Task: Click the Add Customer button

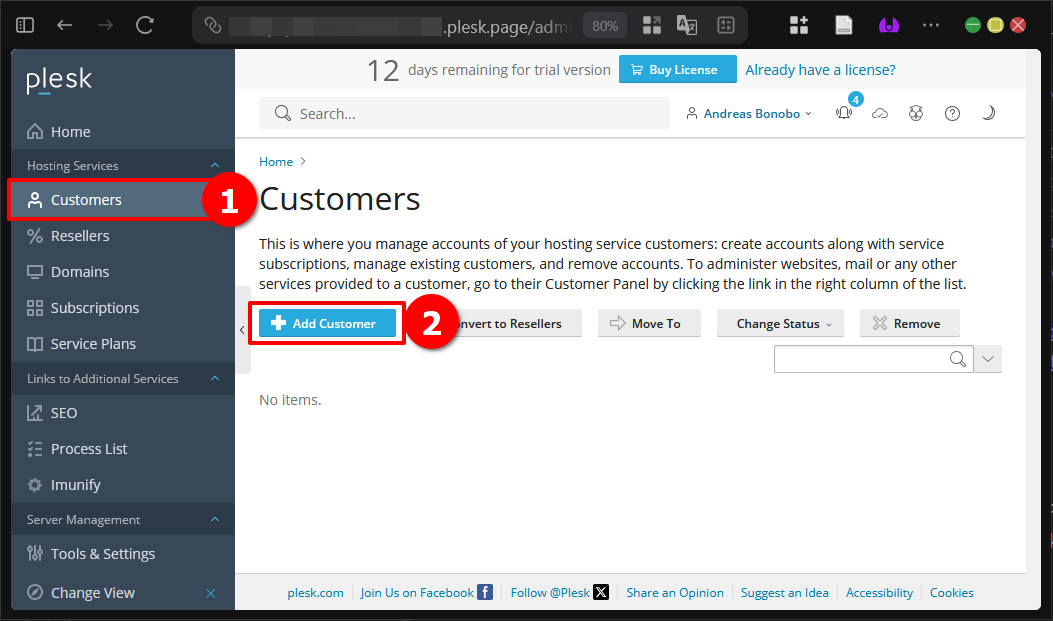Action: [x=327, y=323]
